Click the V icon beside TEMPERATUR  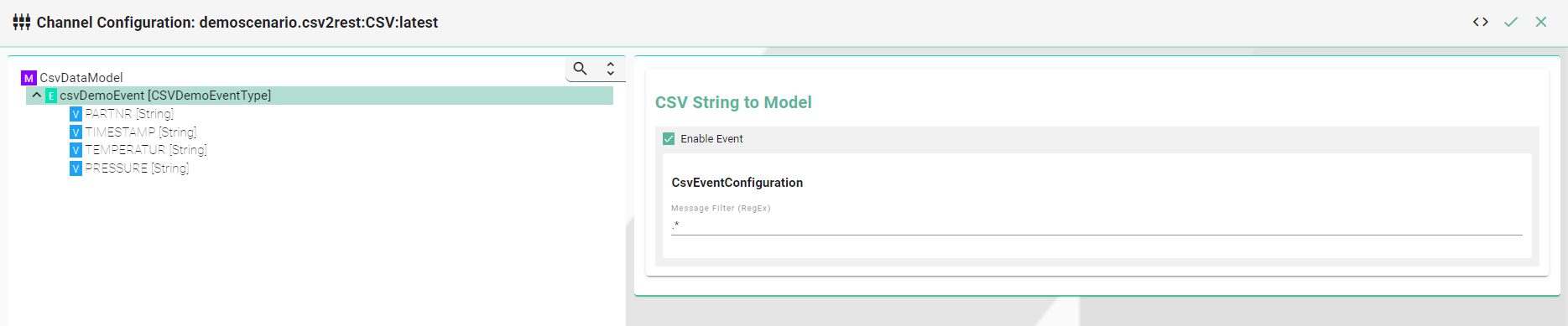tap(76, 150)
